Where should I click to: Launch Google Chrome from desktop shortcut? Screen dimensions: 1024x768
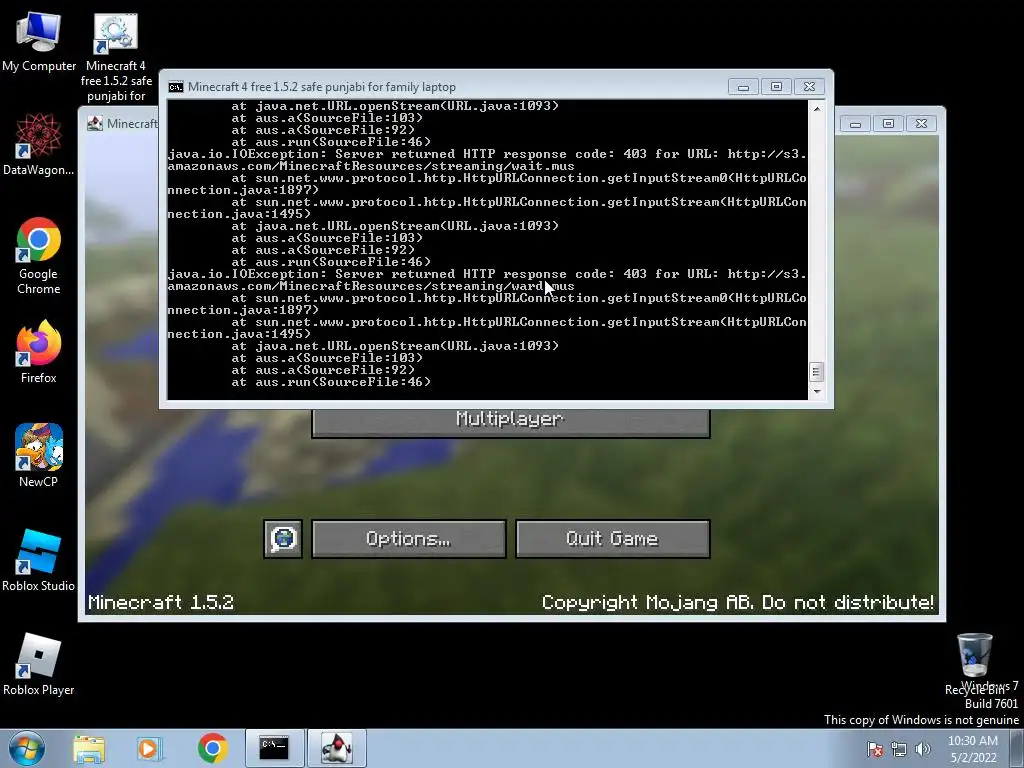39,256
